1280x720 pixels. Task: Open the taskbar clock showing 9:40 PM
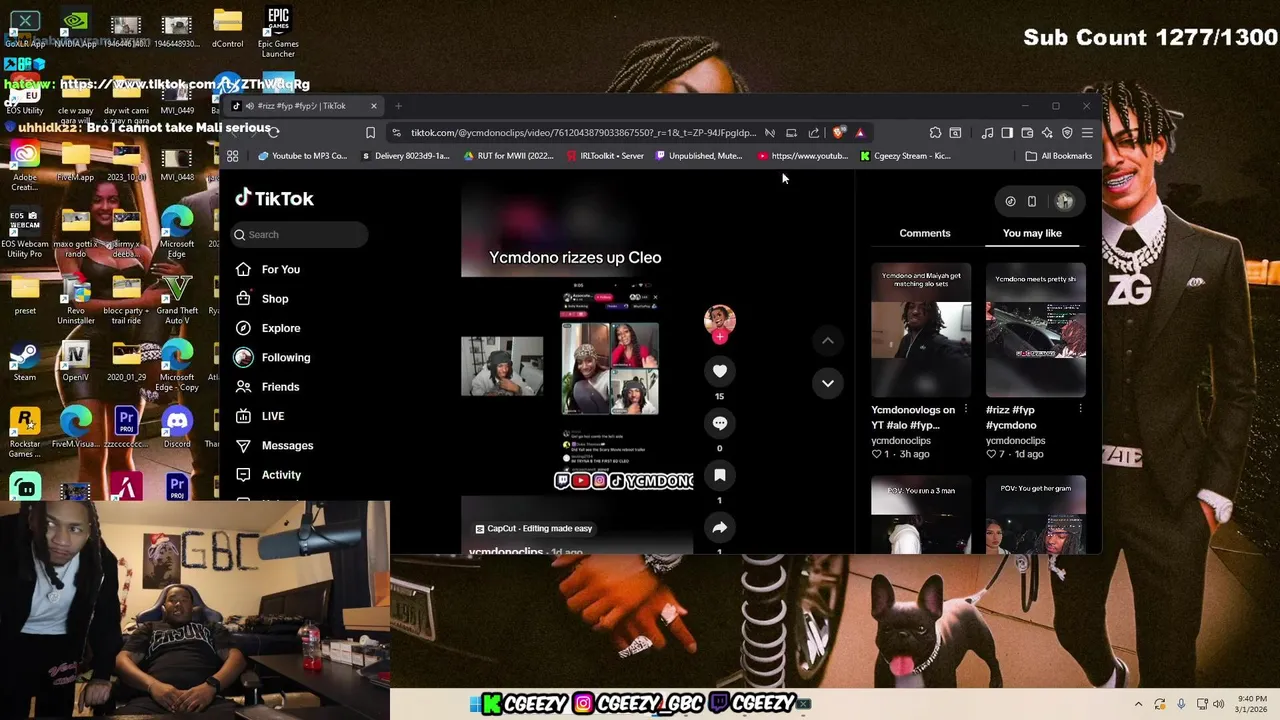click(x=1253, y=704)
